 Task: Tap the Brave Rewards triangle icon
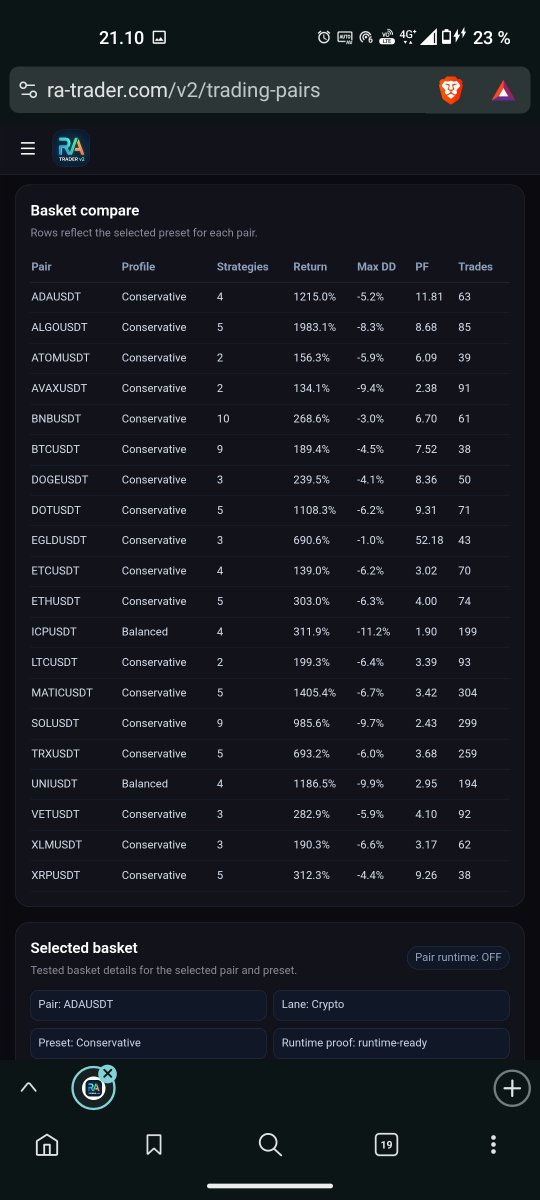[502, 91]
